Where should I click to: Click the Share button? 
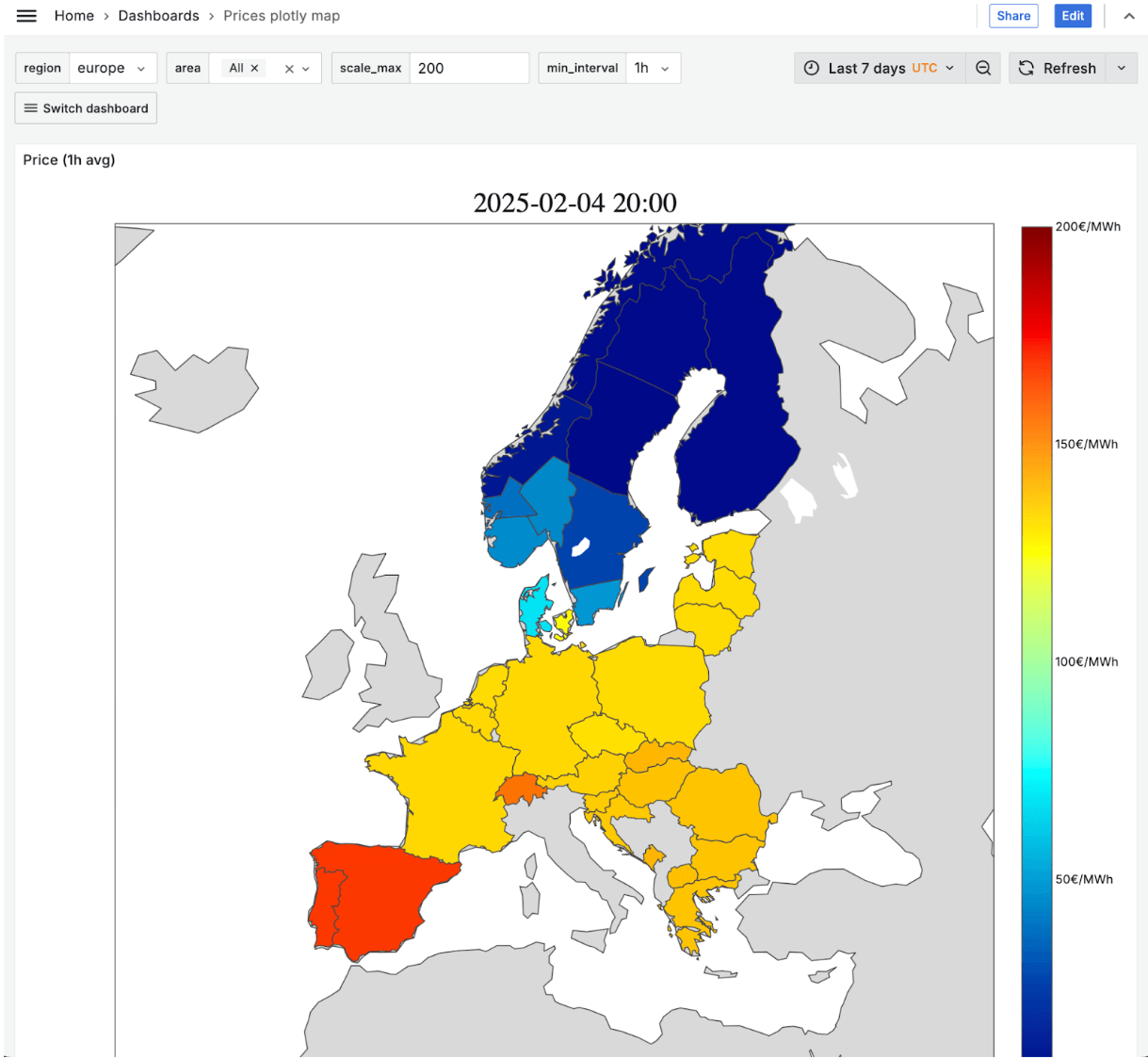tap(1013, 16)
